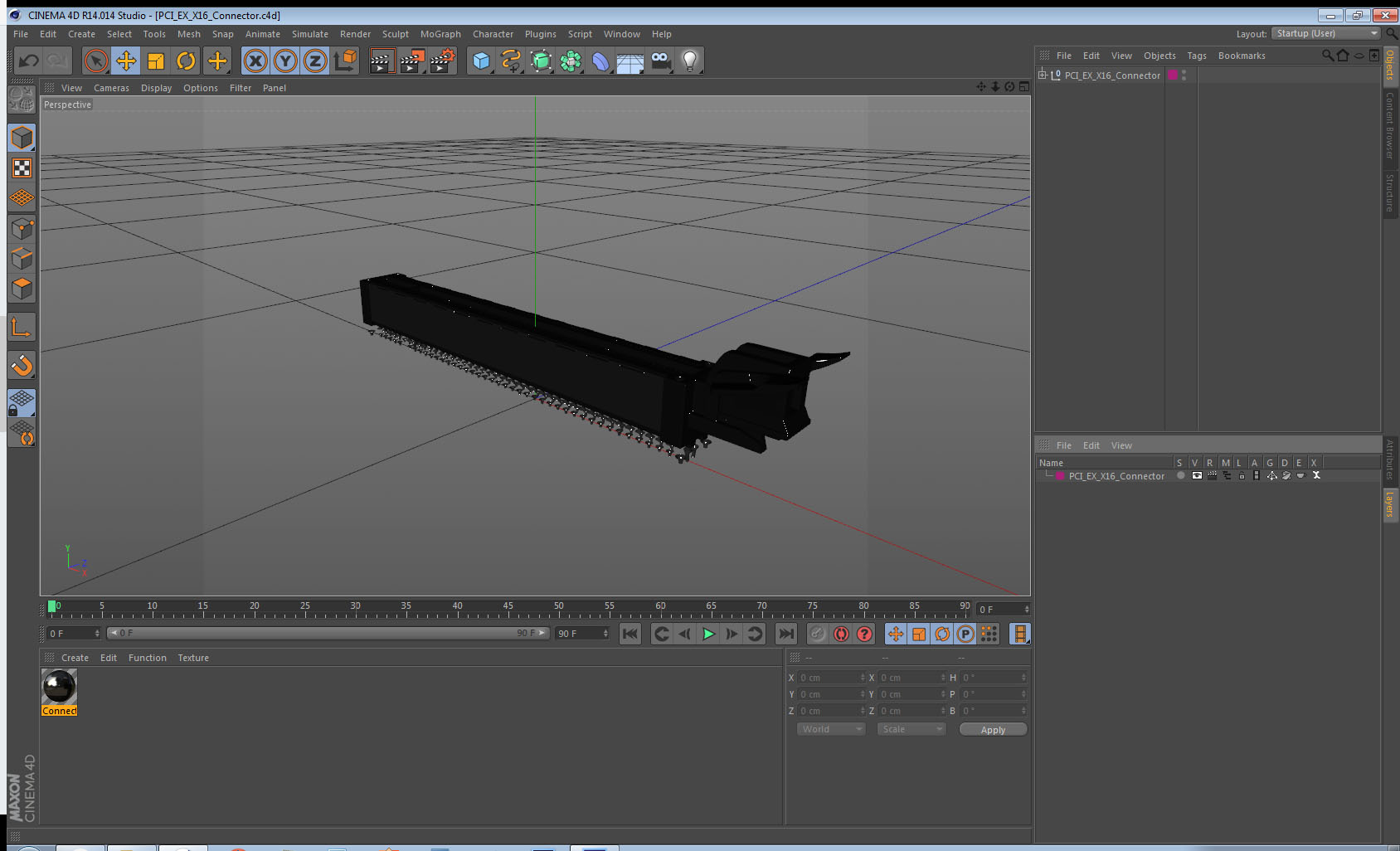Toggle position keyframe recording
This screenshot has width=1400, height=851.
[896, 634]
